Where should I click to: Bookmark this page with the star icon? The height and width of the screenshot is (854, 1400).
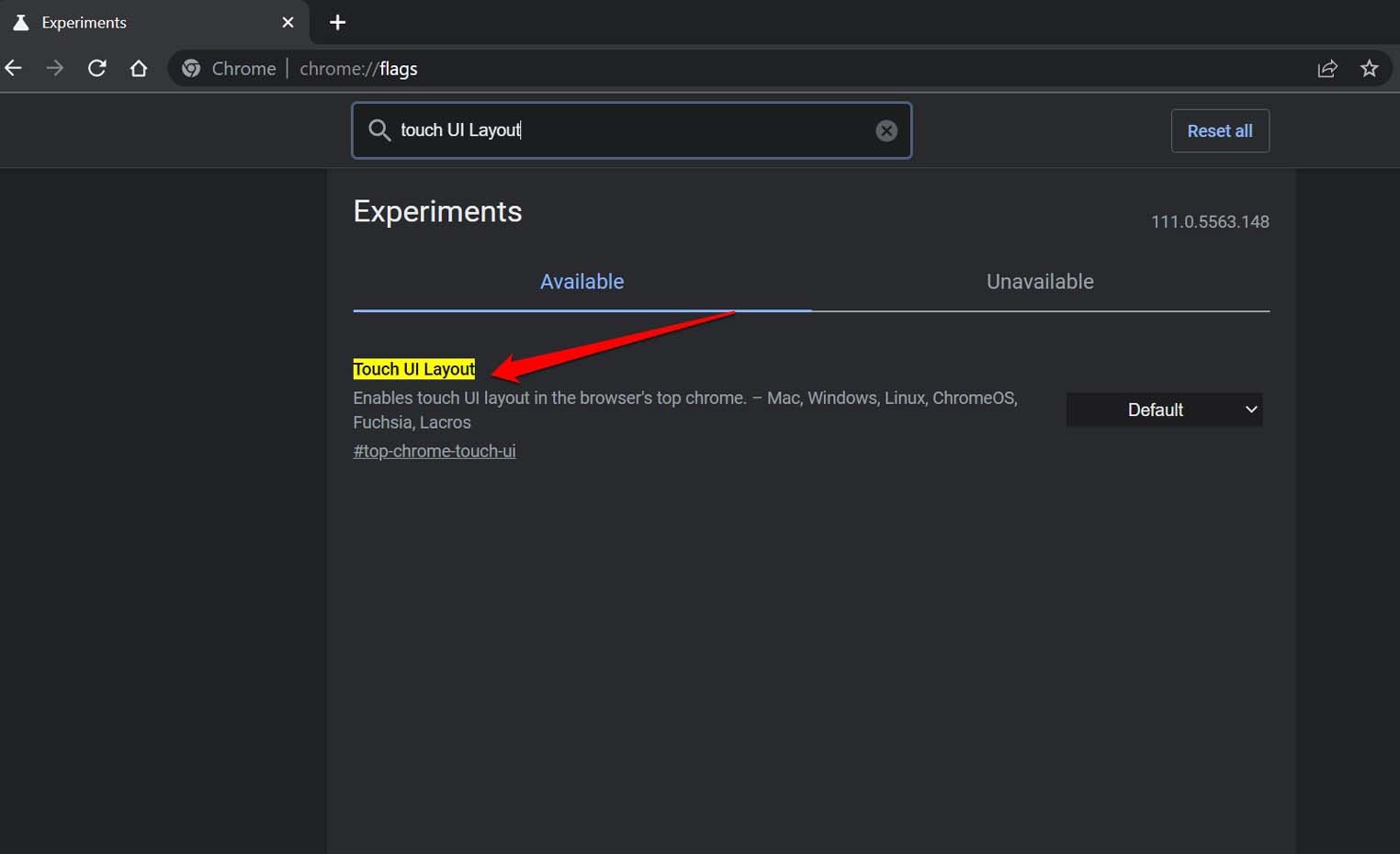point(1369,69)
